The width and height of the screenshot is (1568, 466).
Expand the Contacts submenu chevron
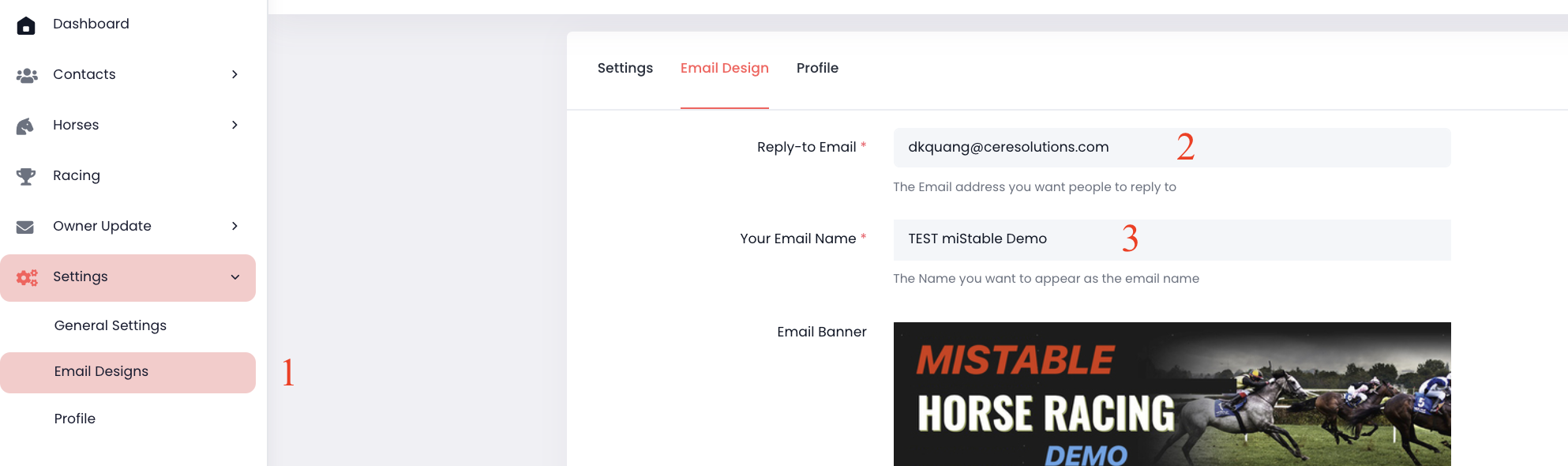click(234, 74)
